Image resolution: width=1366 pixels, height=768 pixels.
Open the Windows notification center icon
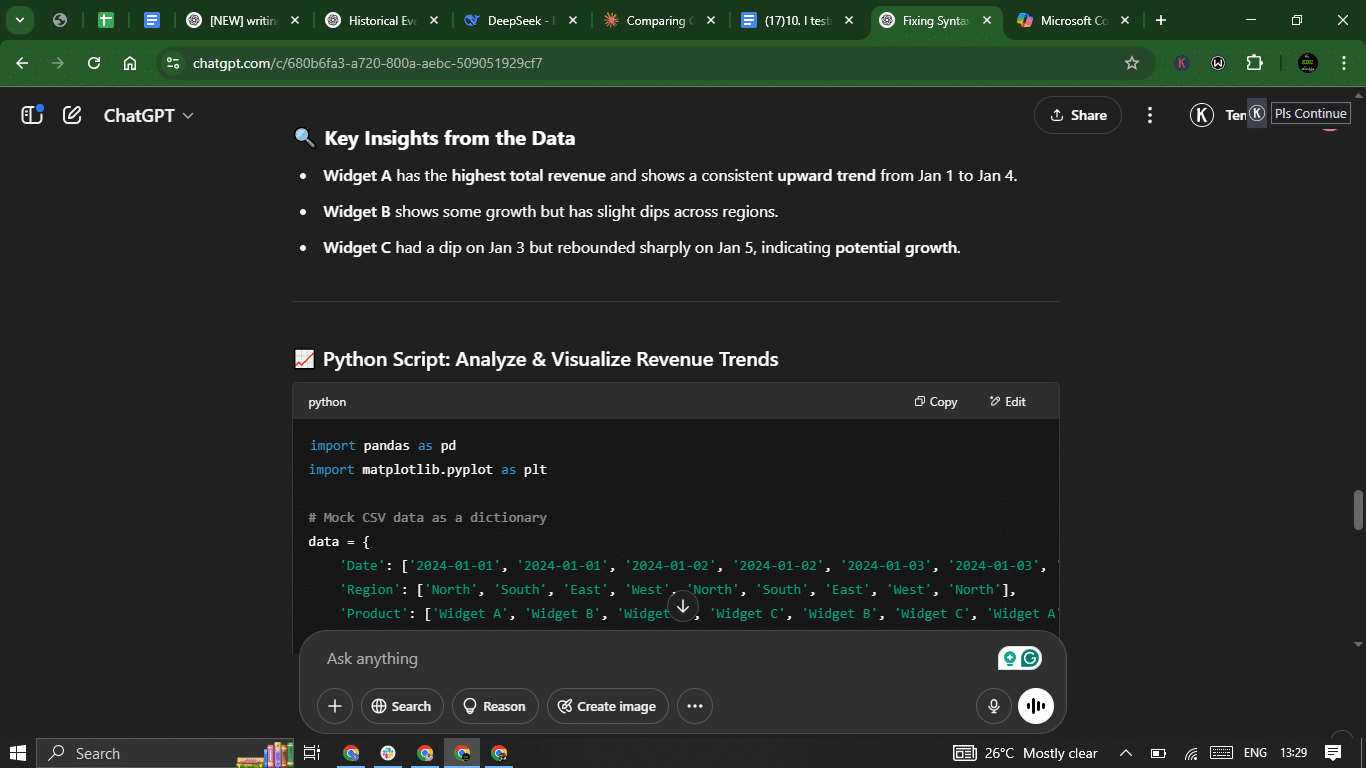(1333, 753)
